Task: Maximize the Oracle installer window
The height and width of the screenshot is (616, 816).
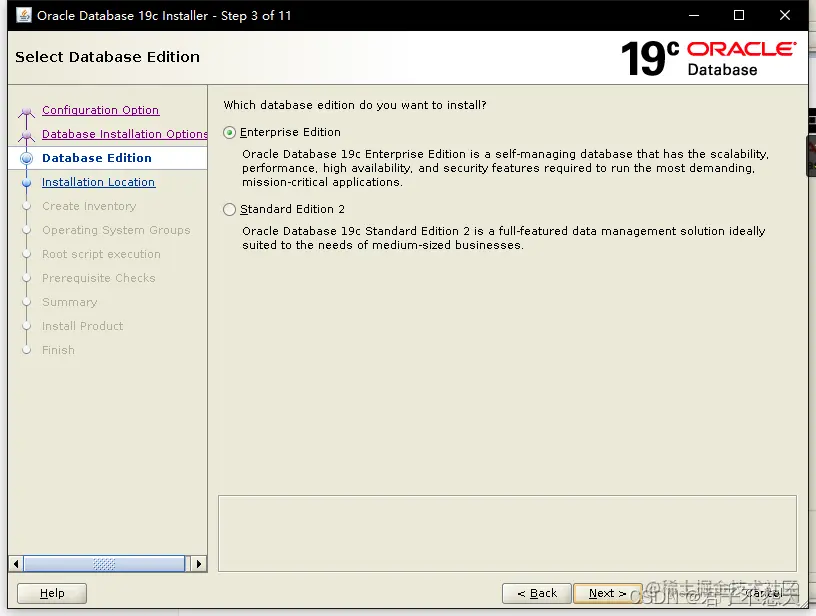Action: tap(739, 15)
